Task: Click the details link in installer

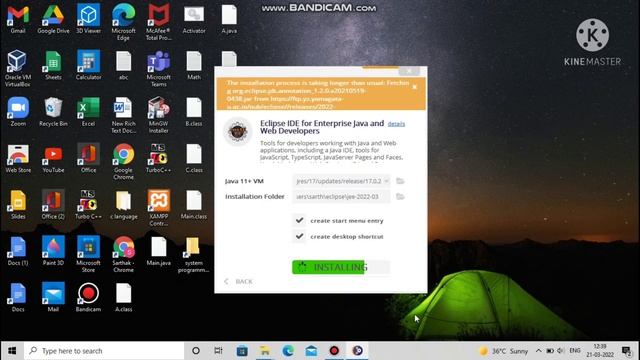Action: pos(396,124)
